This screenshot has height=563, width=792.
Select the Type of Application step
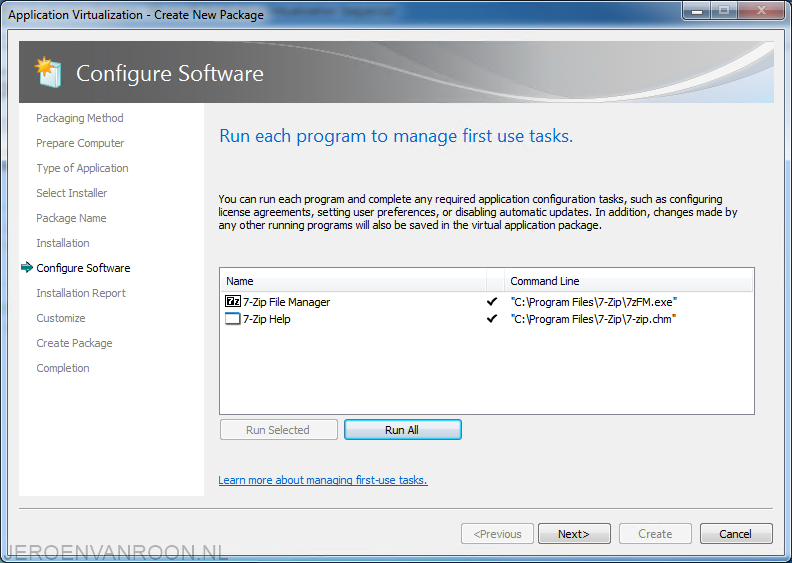(x=82, y=168)
